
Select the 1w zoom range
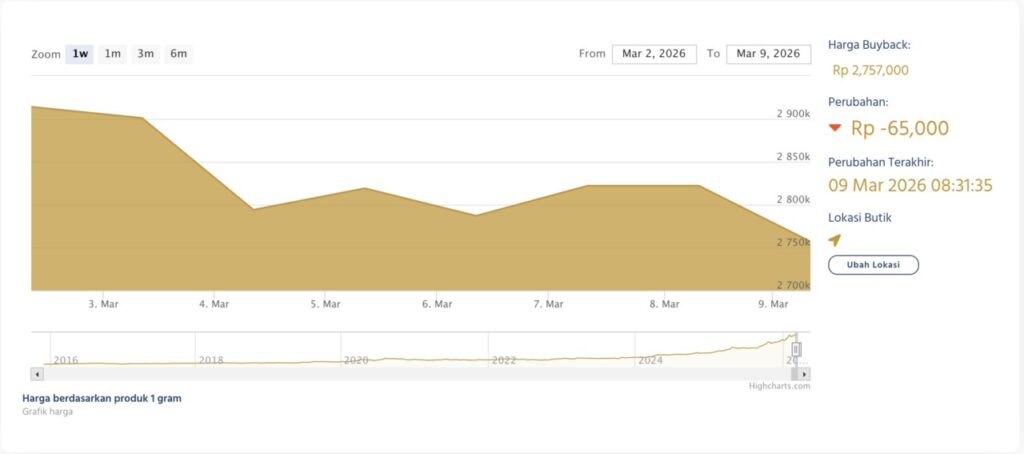coord(80,54)
